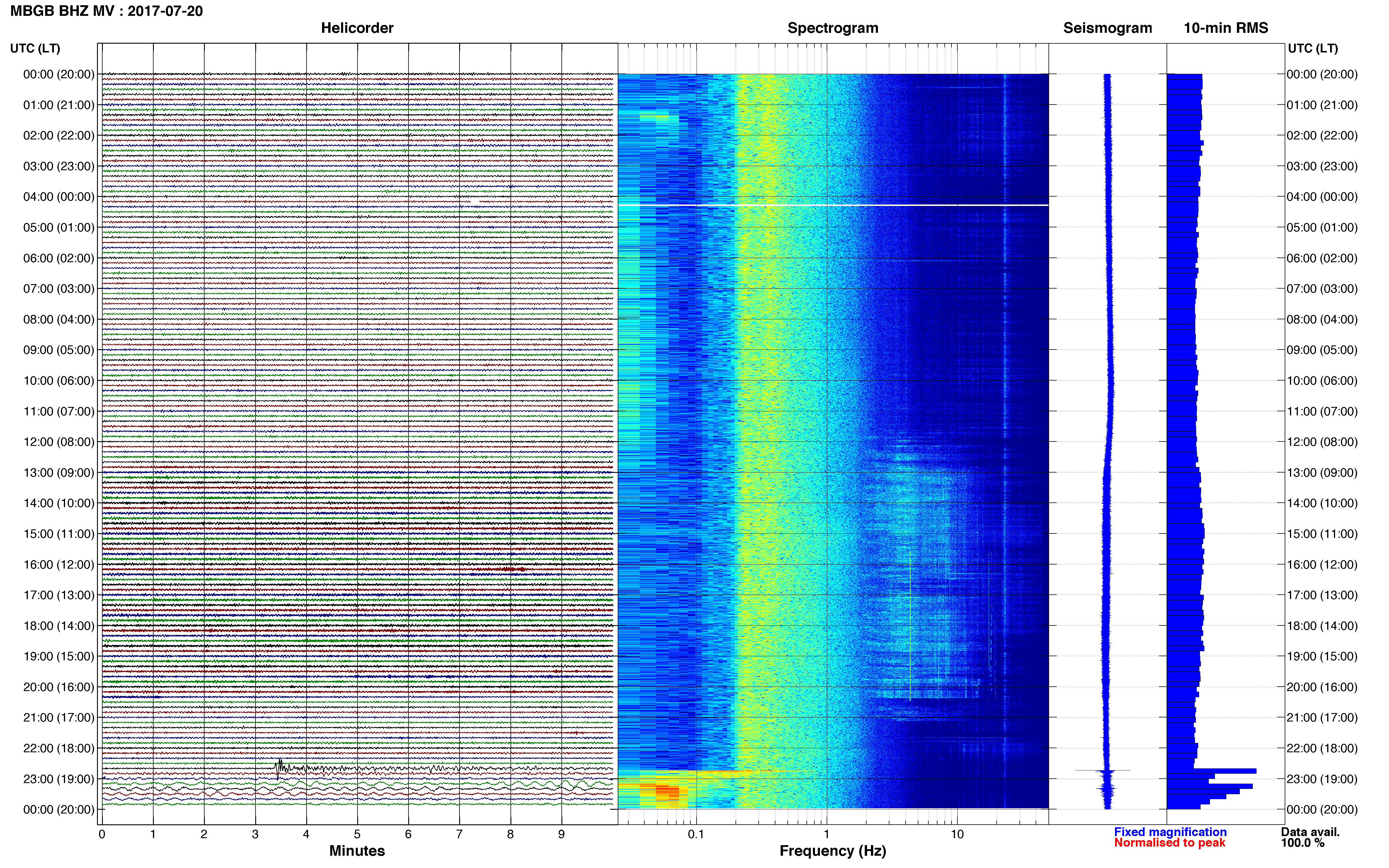Click the title 'MBGB BHZ MV : 2017-07-20'
This screenshot has height=868, width=1389.
tap(106, 11)
